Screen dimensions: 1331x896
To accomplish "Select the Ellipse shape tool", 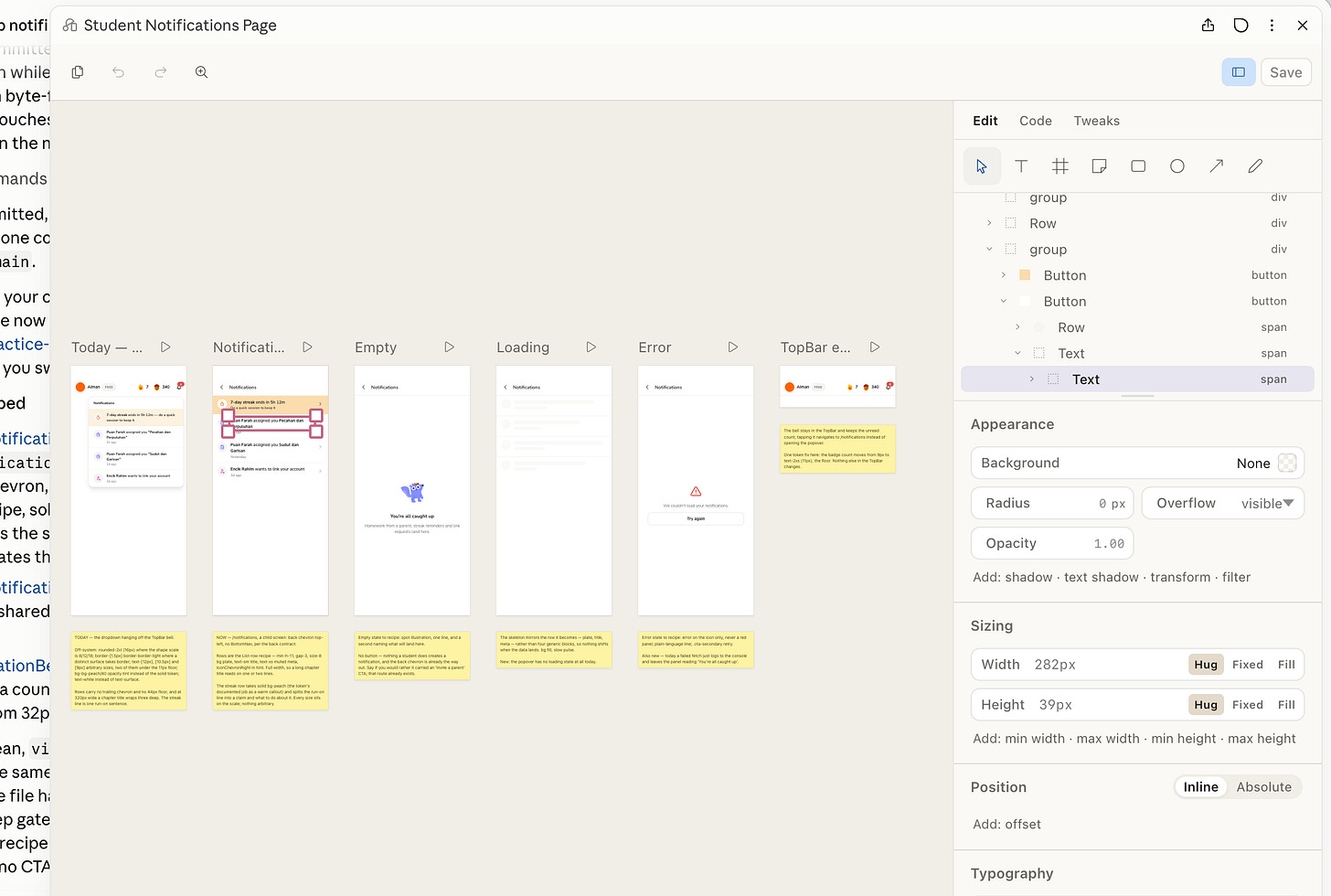I will click(x=1177, y=166).
